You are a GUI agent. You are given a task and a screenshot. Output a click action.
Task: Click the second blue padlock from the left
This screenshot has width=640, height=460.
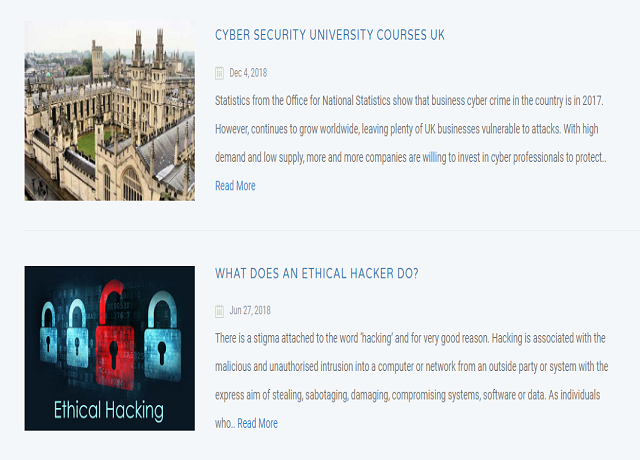tap(77, 334)
